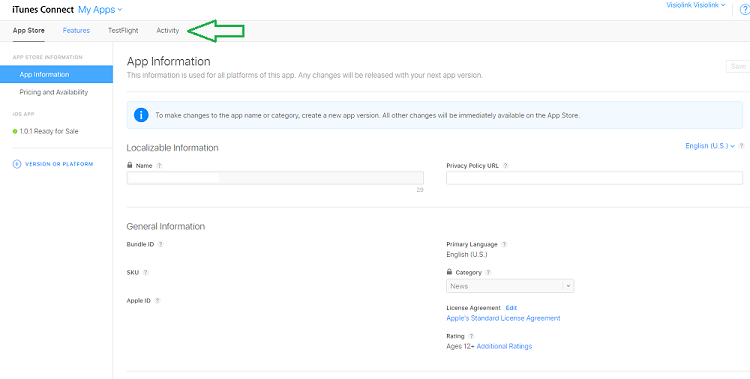Click the IOS APP sidebar header
Image resolution: width=750 pixels, height=379 pixels.
tap(23, 114)
